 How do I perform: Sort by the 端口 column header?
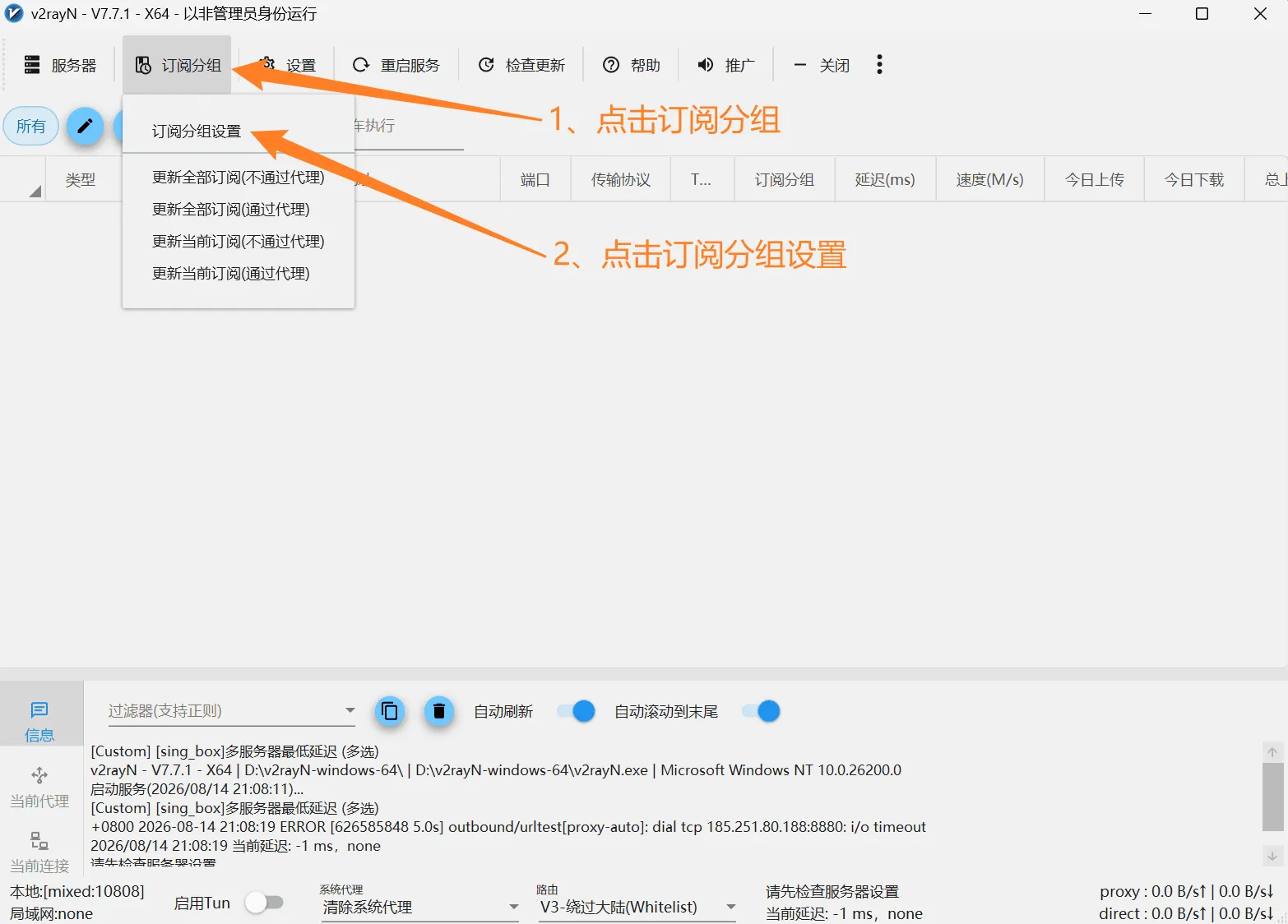tap(535, 179)
